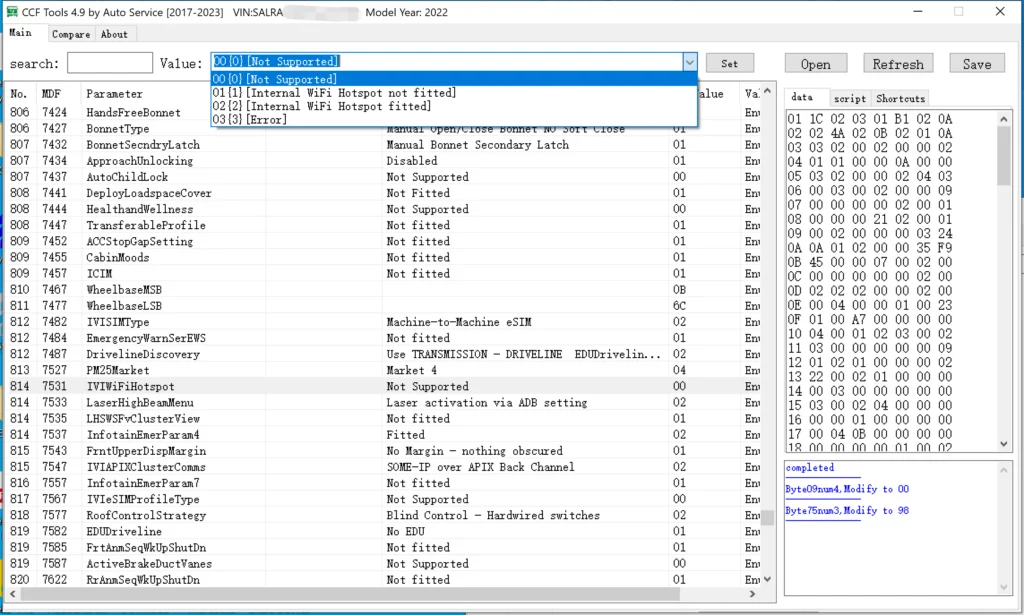The image size is (1024, 615).
Task: Select the FrntUpperDispMargin row
Action: (x=384, y=450)
